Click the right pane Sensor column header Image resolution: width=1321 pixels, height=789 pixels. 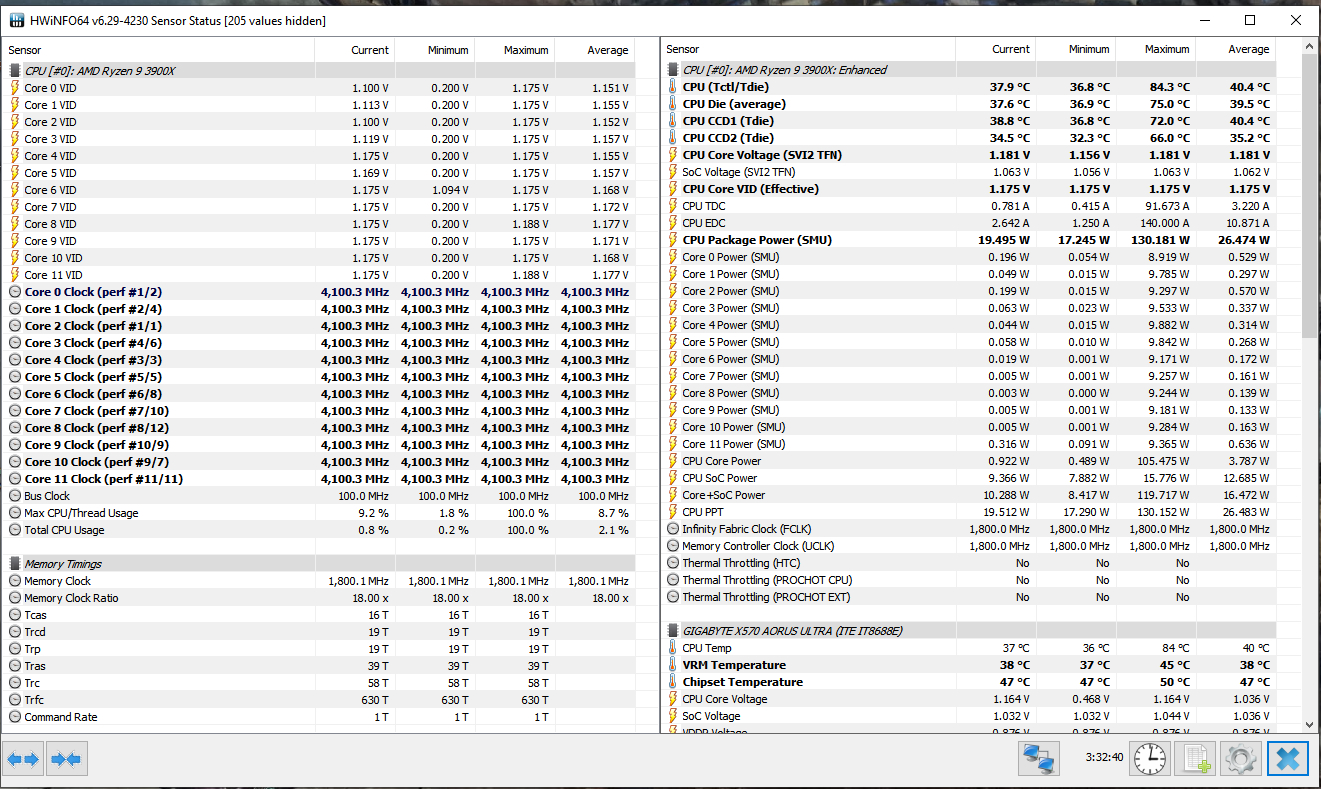coord(809,49)
